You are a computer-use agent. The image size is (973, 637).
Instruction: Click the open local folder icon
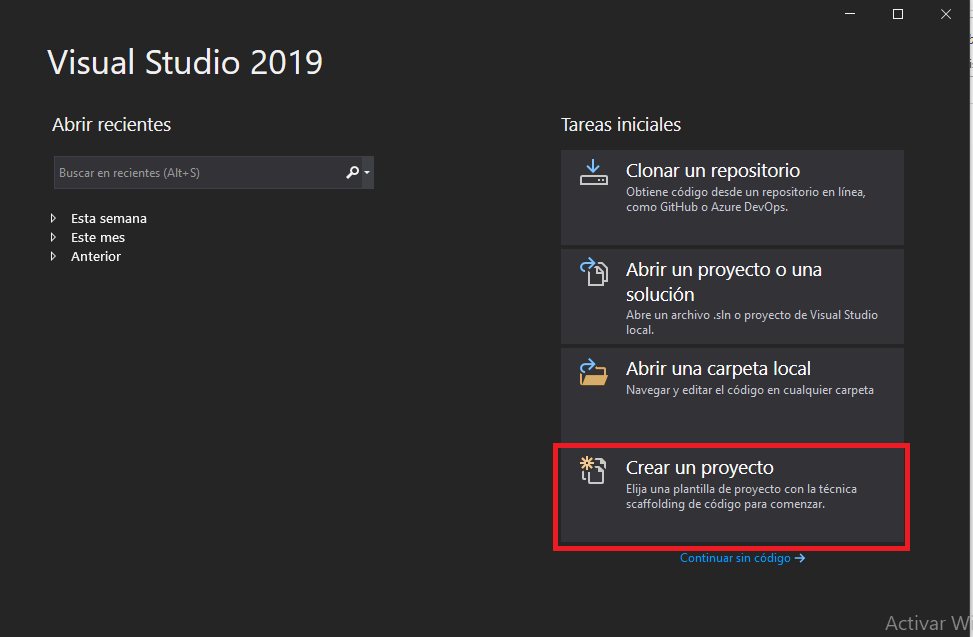(x=593, y=372)
